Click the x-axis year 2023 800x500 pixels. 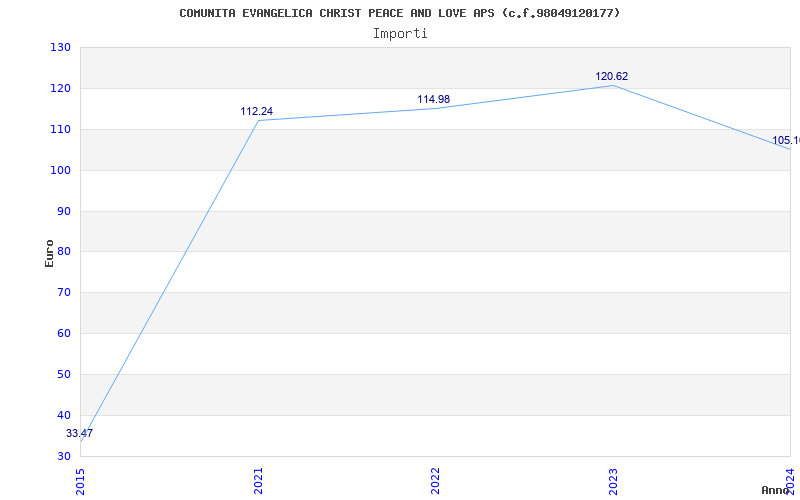click(613, 481)
